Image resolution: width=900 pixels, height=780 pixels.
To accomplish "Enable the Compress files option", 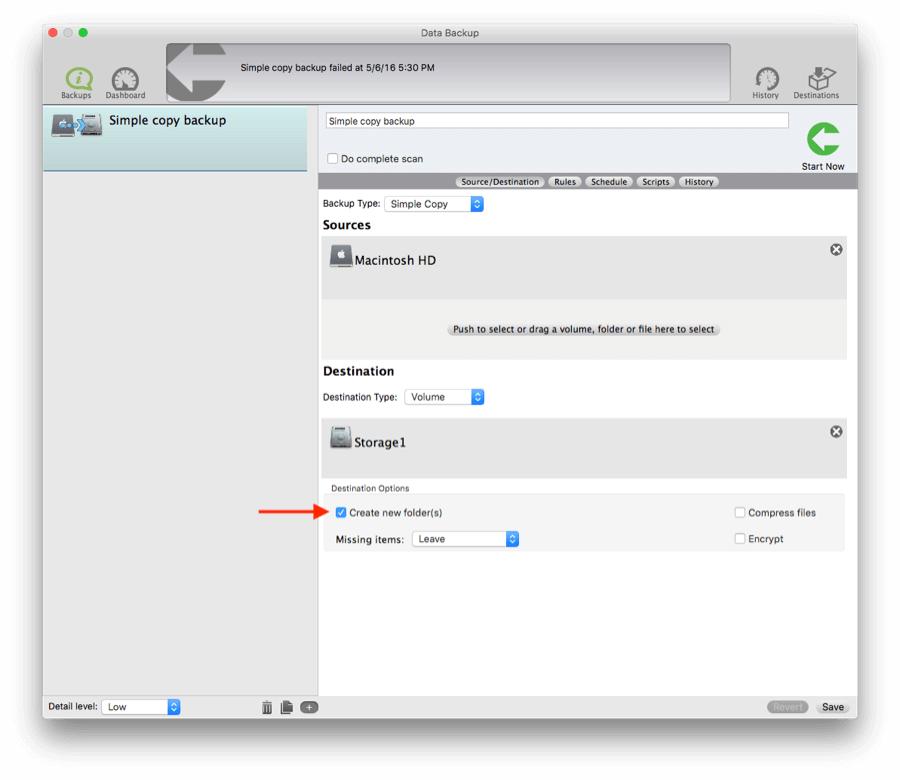I will pos(739,512).
